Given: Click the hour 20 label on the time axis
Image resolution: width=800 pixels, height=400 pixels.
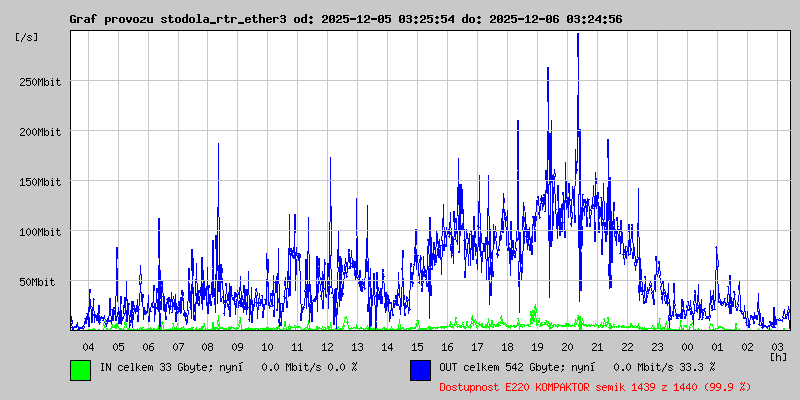Looking at the screenshot, I should tap(567, 346).
